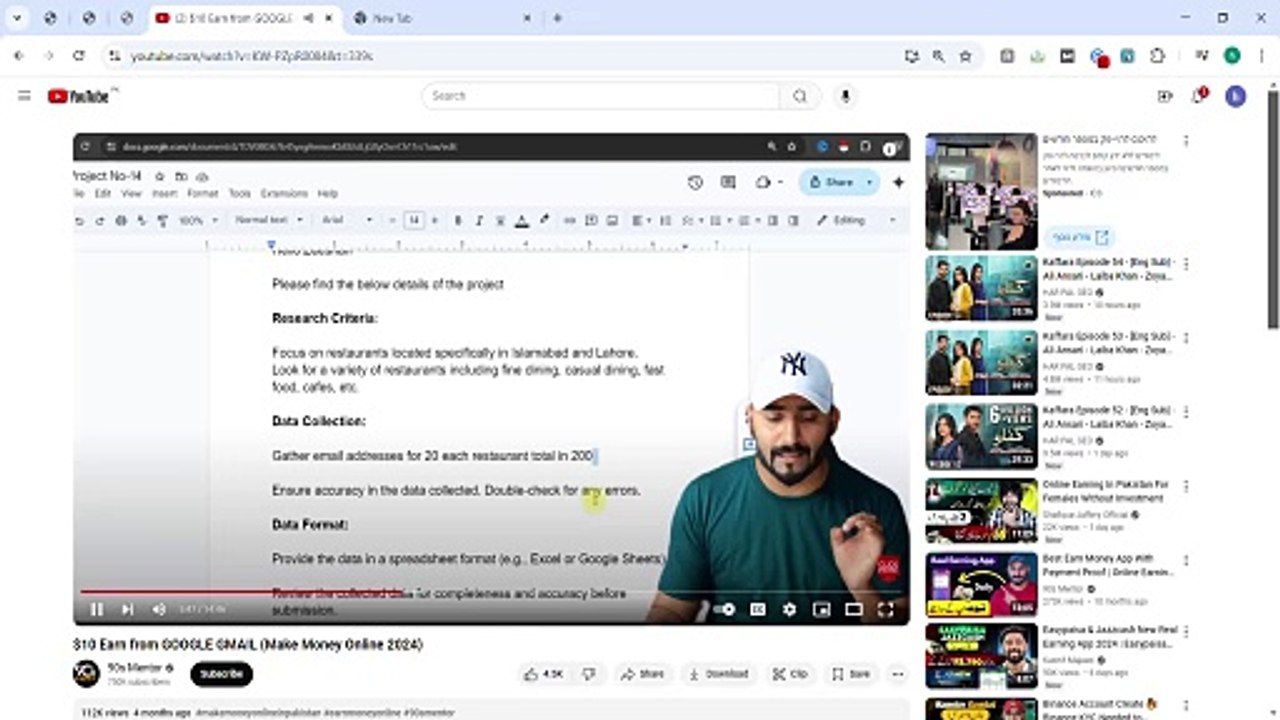Open more actions menu beside Save

pyautogui.click(x=897, y=674)
